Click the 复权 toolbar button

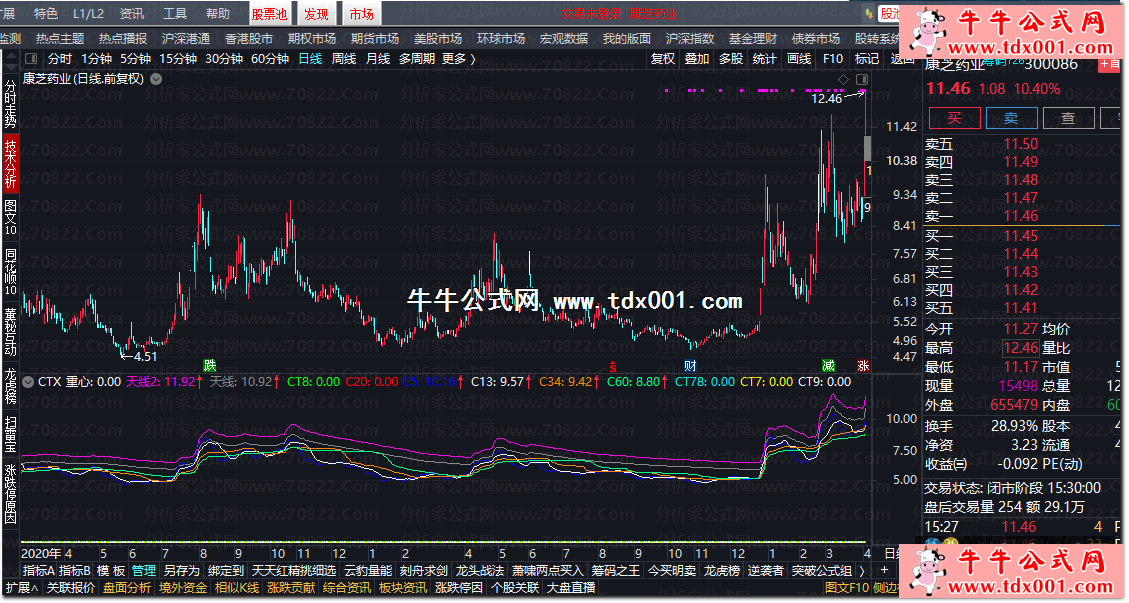[662, 59]
